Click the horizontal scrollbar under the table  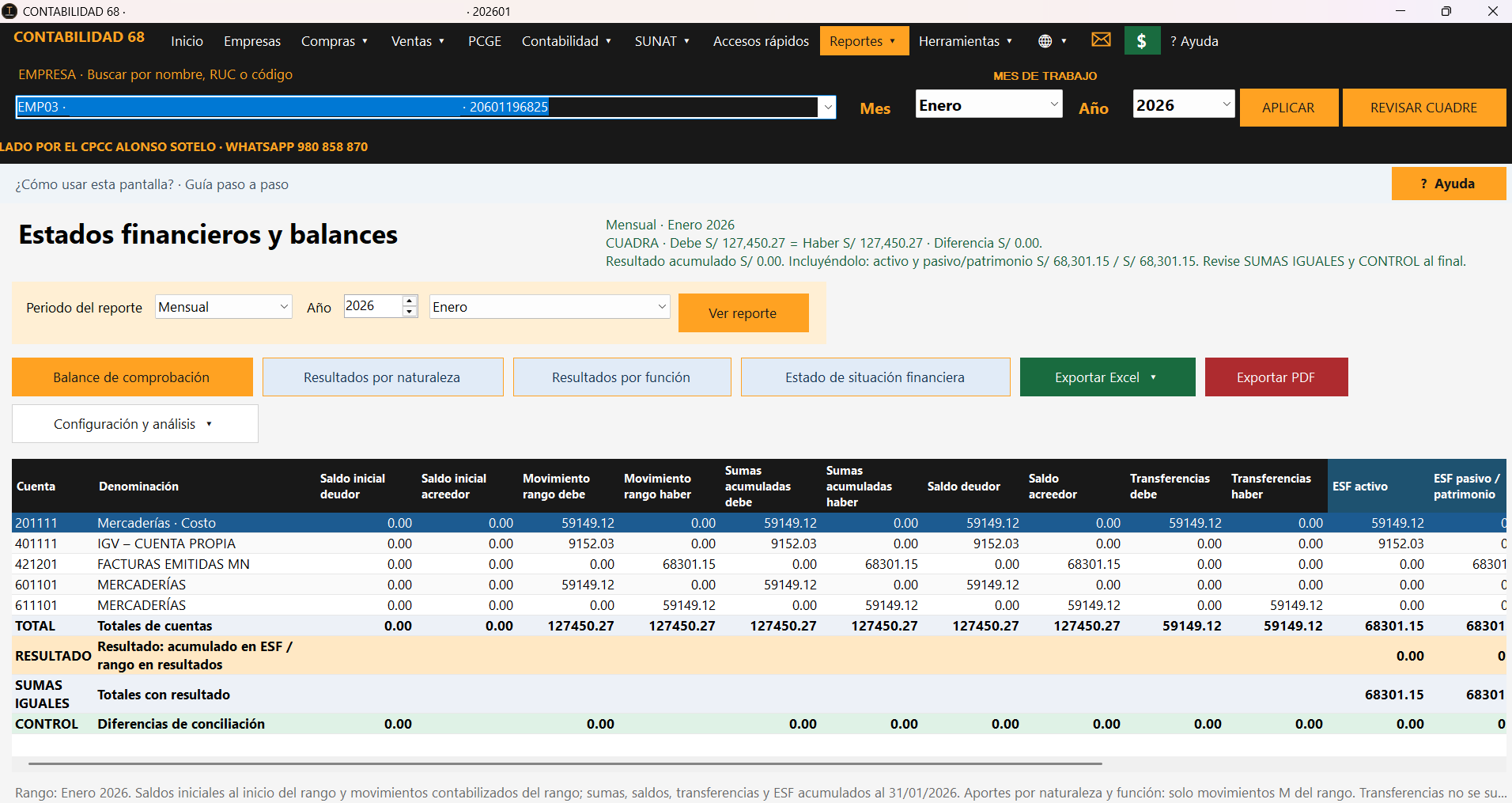(x=565, y=763)
